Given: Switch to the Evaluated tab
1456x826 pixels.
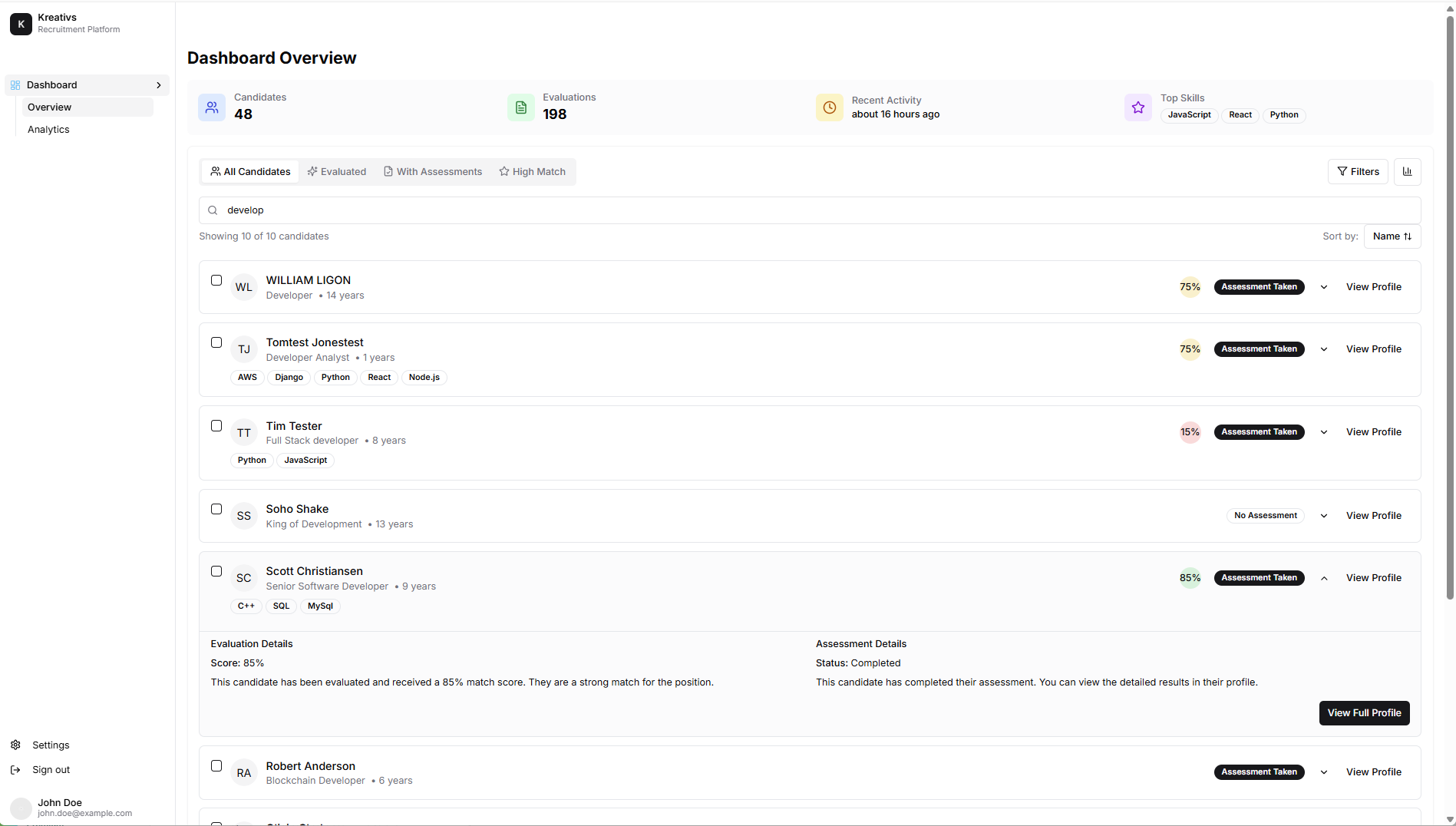Looking at the screenshot, I should [x=337, y=172].
